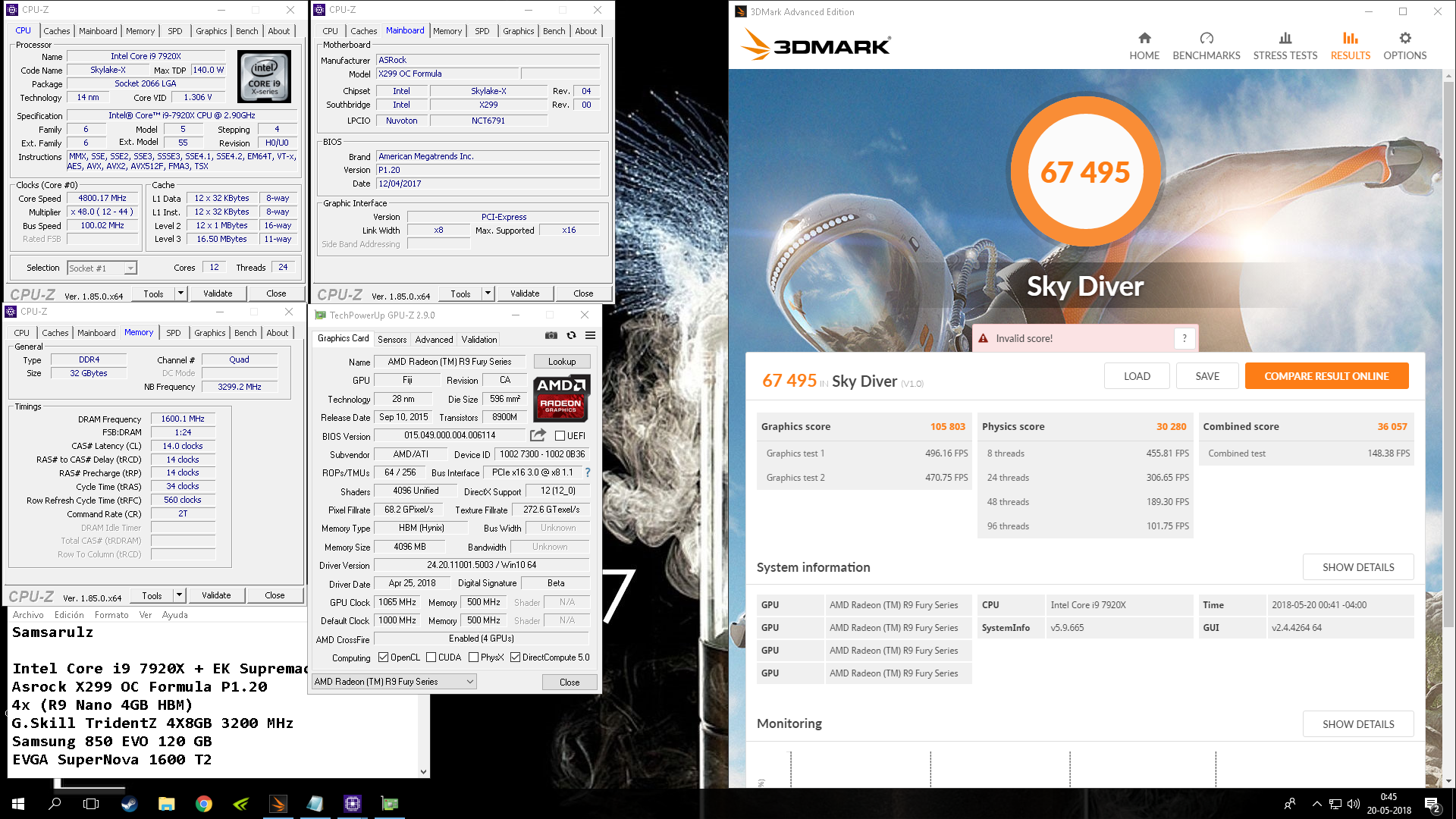Image resolution: width=1456 pixels, height=819 pixels.
Task: Open the 3DMark Options gear
Action: [x=1405, y=46]
